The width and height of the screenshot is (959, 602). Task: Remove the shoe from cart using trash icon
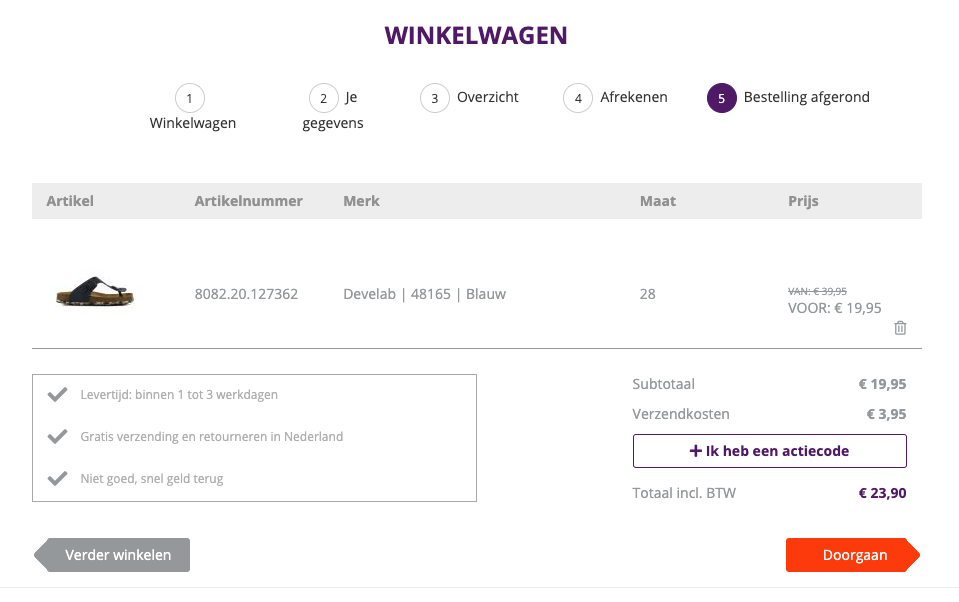899,327
